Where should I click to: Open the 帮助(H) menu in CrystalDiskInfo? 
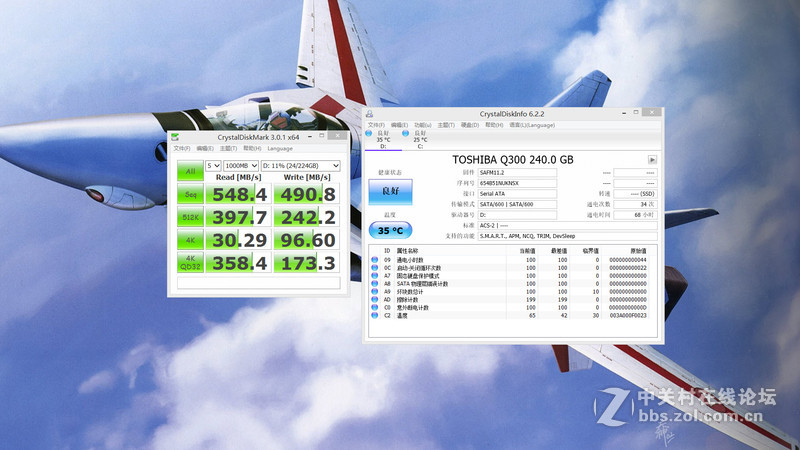tap(494, 125)
